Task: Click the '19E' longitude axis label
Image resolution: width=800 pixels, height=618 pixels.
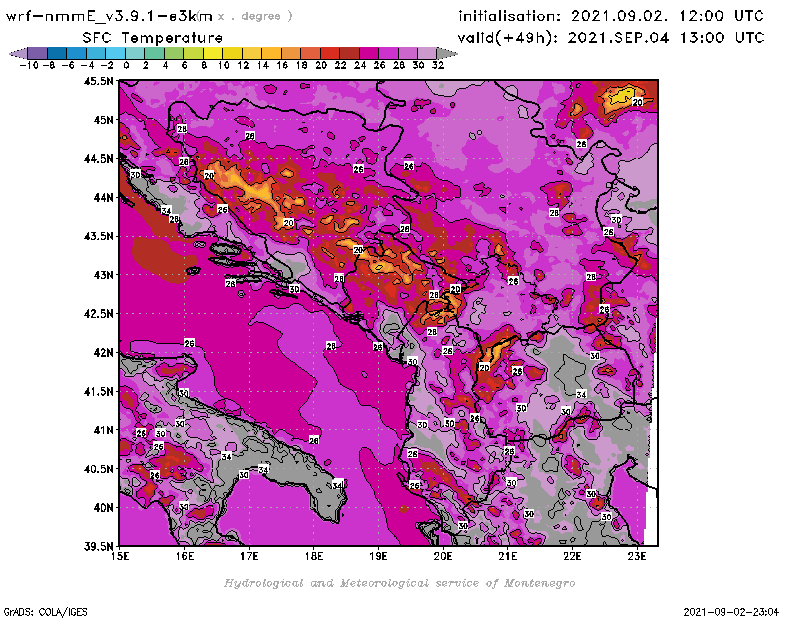Action: click(x=378, y=556)
